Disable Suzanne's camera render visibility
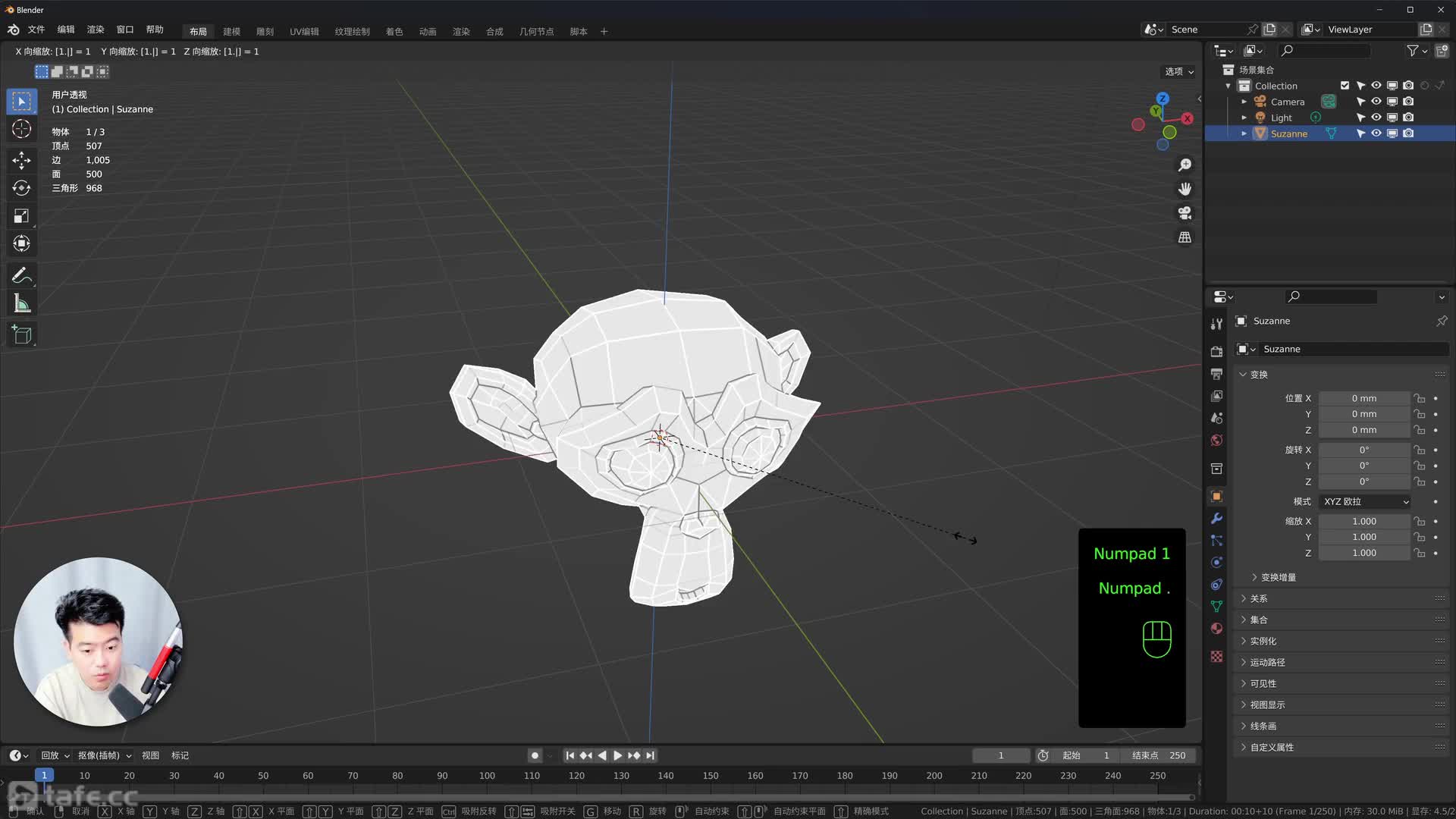The height and width of the screenshot is (819, 1456). pos(1408,133)
